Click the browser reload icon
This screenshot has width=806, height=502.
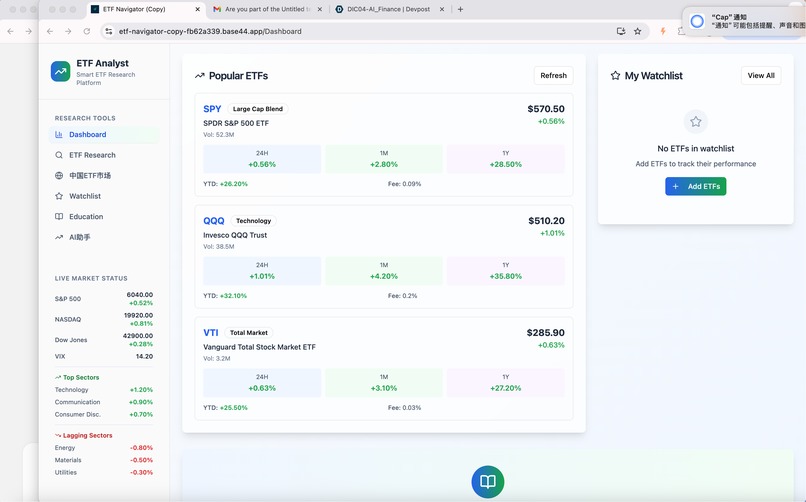coord(87,31)
